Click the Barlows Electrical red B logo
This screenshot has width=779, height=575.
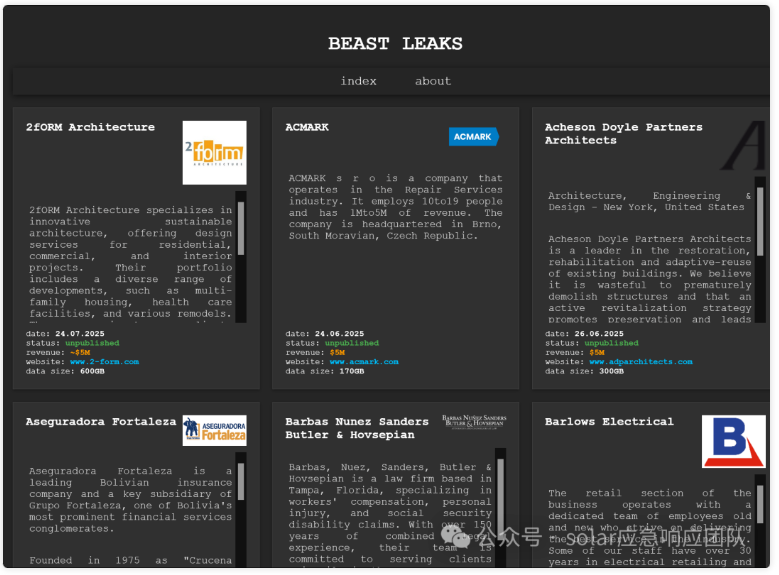[x=733, y=442]
